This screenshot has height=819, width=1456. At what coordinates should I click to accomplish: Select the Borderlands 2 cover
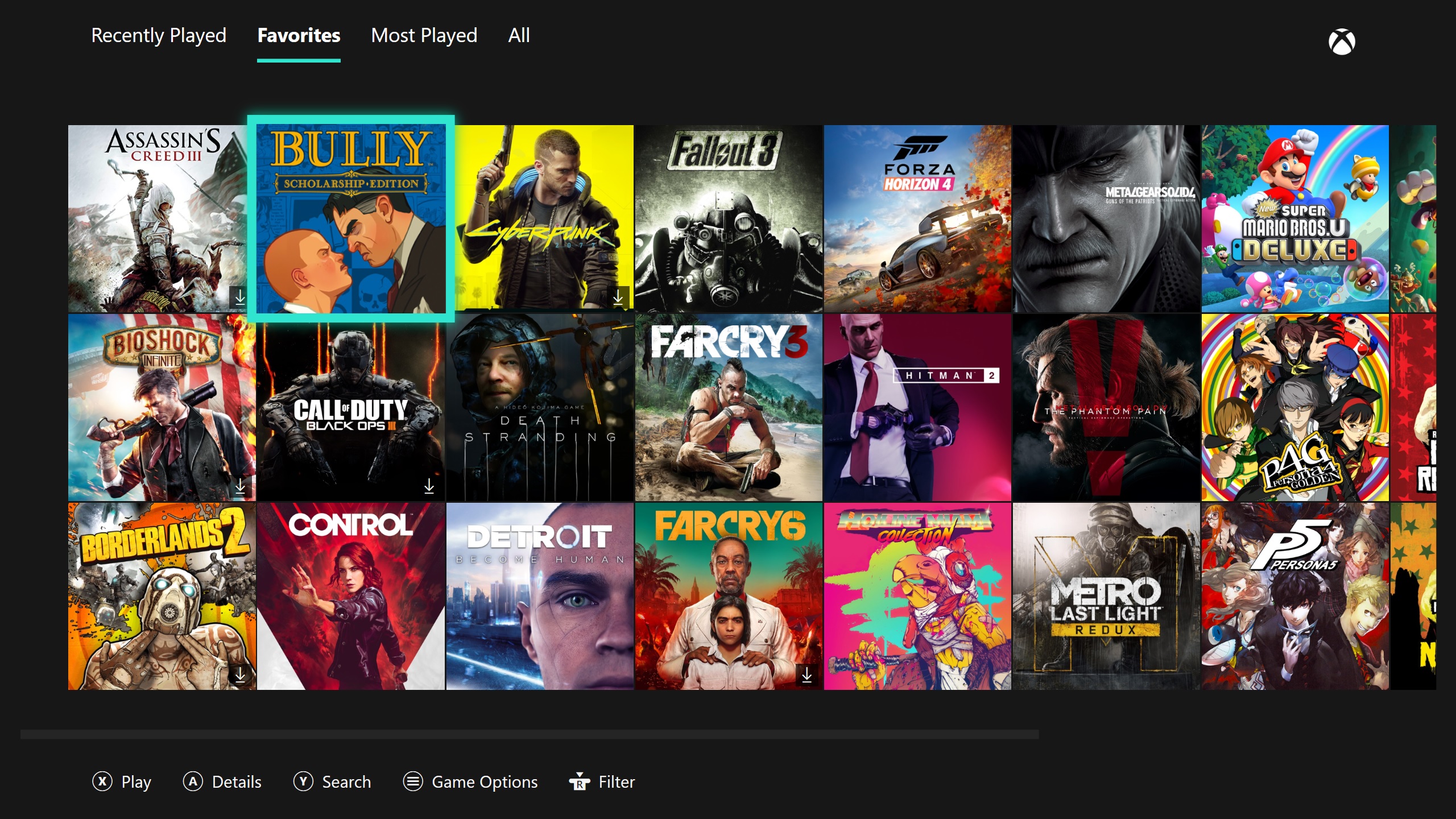coord(162,597)
